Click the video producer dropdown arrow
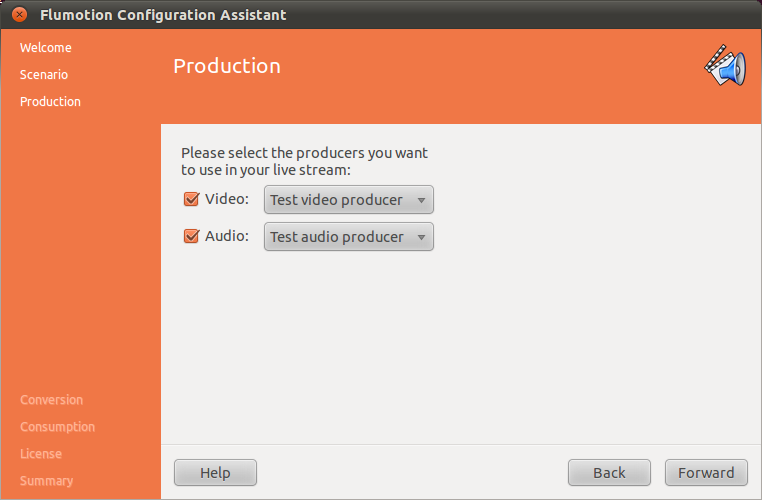This screenshot has width=762, height=500. 421,200
